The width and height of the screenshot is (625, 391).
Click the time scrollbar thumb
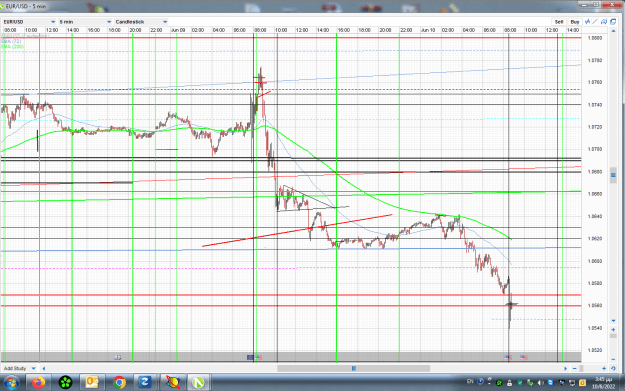coord(354,368)
